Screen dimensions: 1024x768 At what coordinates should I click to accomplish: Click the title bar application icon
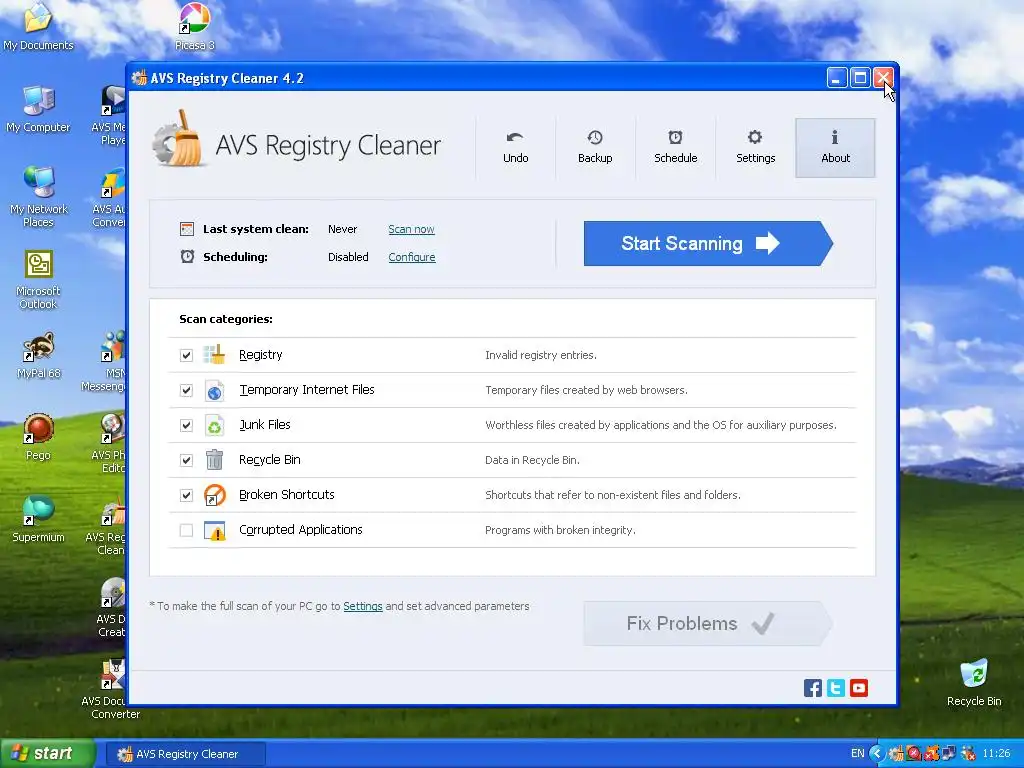click(139, 78)
